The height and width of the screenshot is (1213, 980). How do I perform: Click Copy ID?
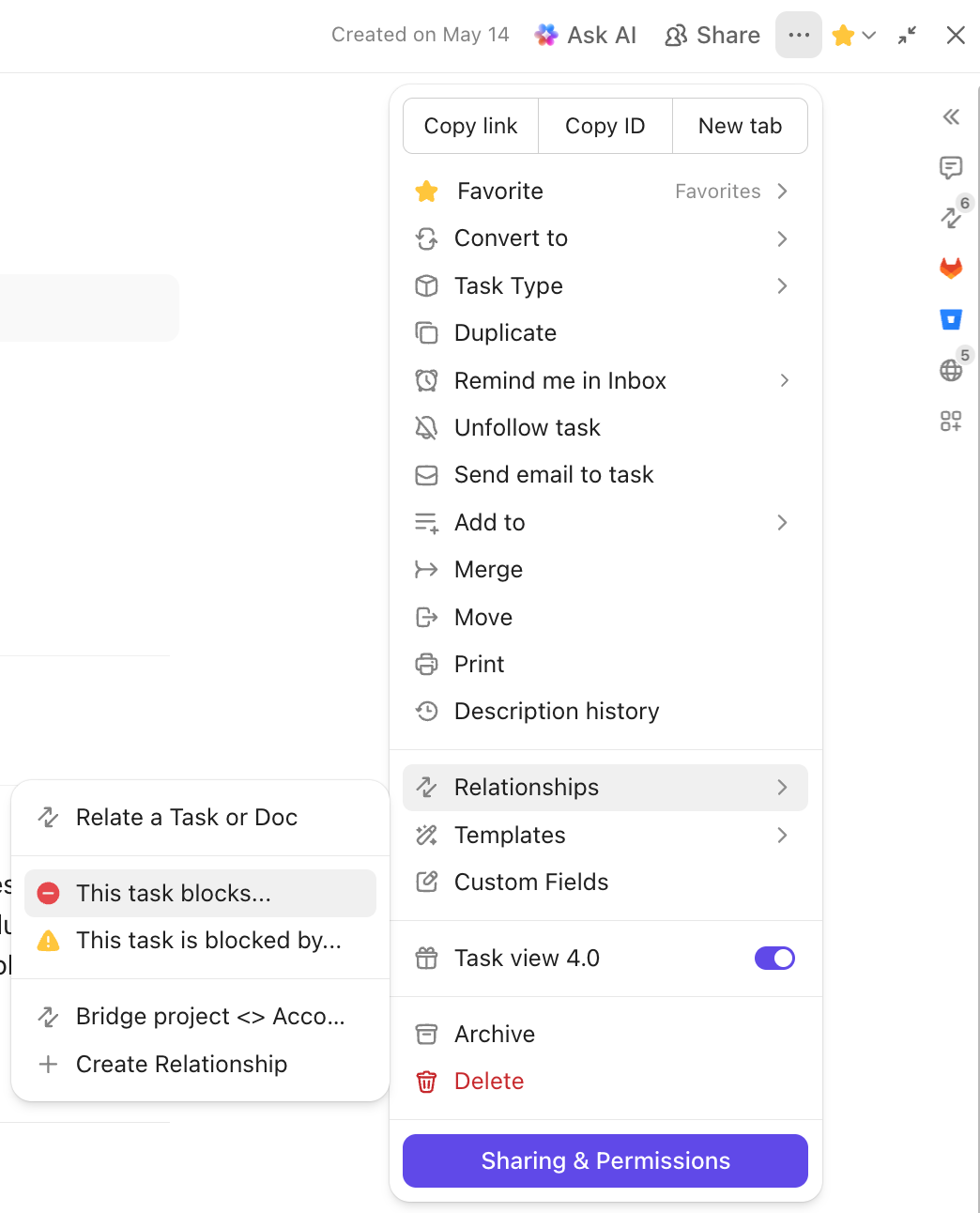coord(605,125)
